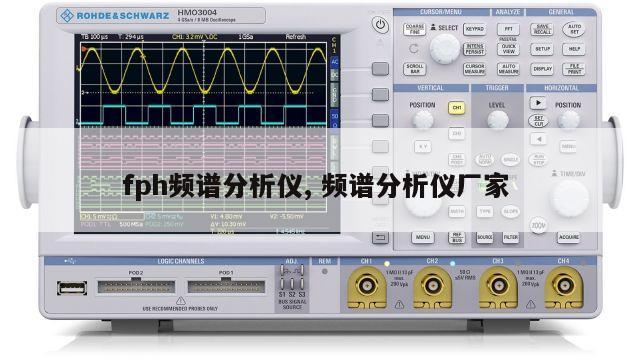Click the trigger LEVEL knob
This screenshot has width=640, height=360.
[x=498, y=120]
